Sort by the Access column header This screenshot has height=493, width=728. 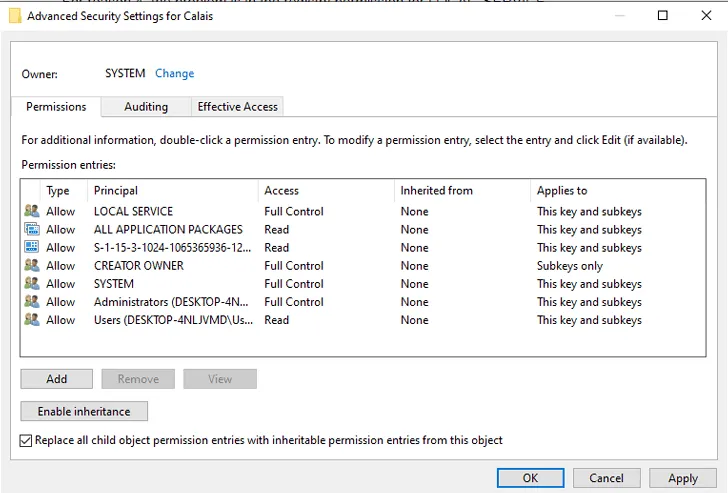tap(326, 190)
